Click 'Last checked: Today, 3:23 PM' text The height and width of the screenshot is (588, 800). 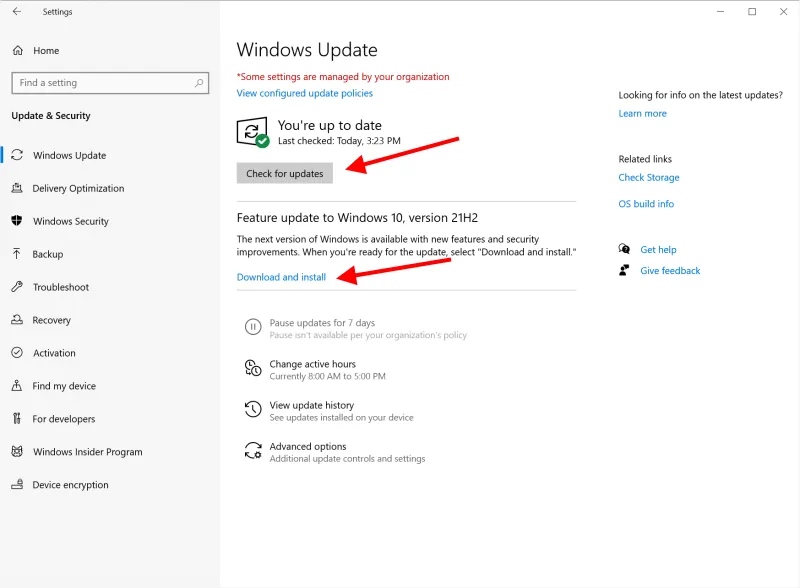[x=339, y=140]
